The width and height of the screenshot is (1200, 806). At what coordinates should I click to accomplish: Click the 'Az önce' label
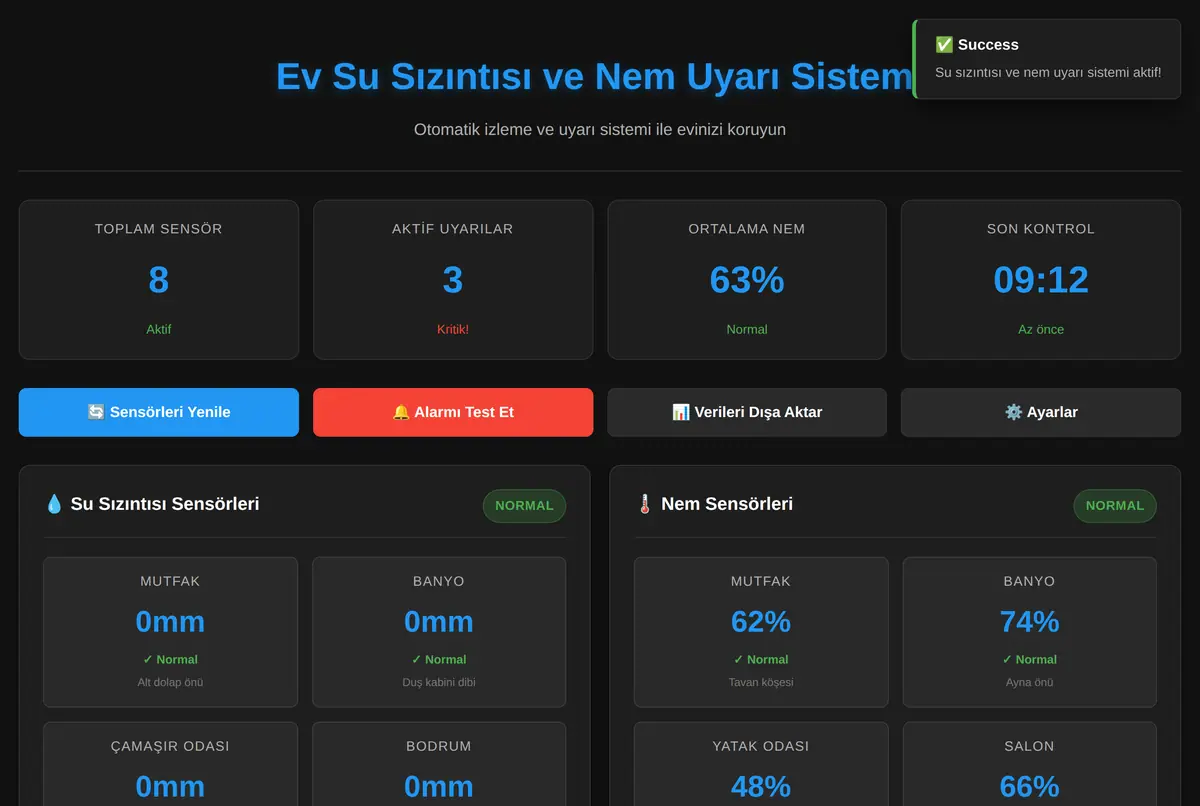coord(1041,329)
